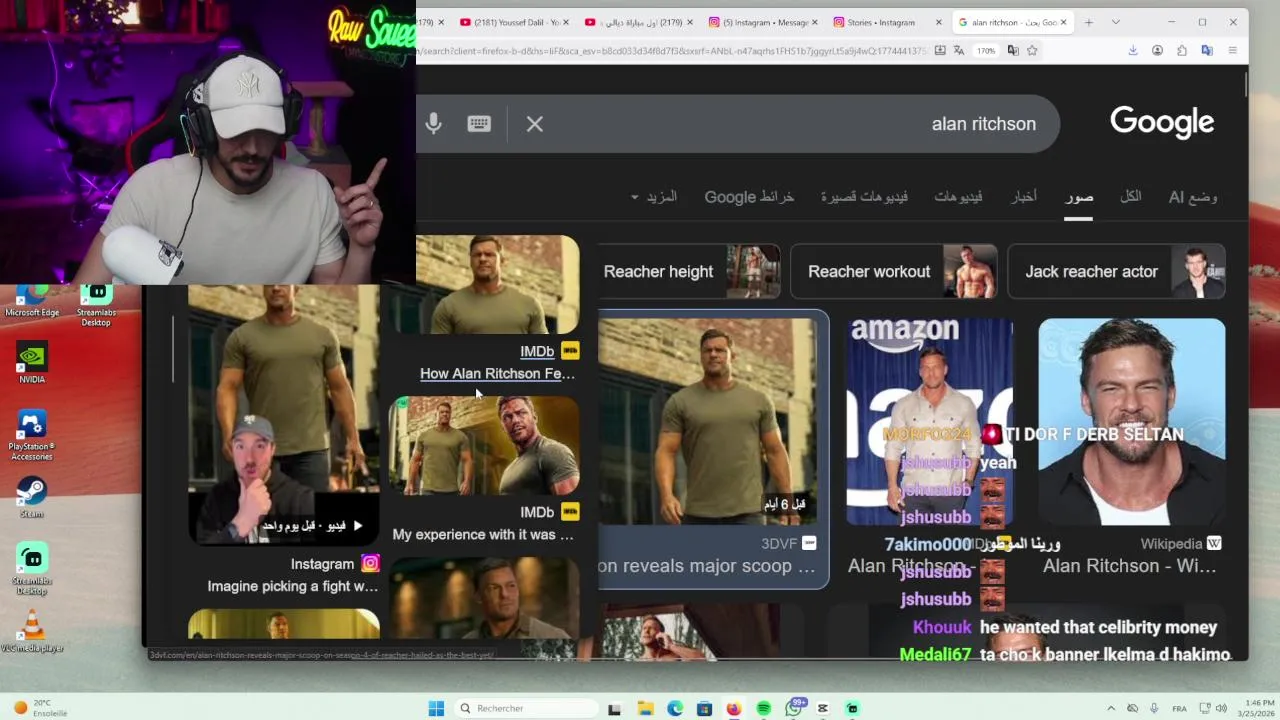Open the IMDb image above My experience

484,445
